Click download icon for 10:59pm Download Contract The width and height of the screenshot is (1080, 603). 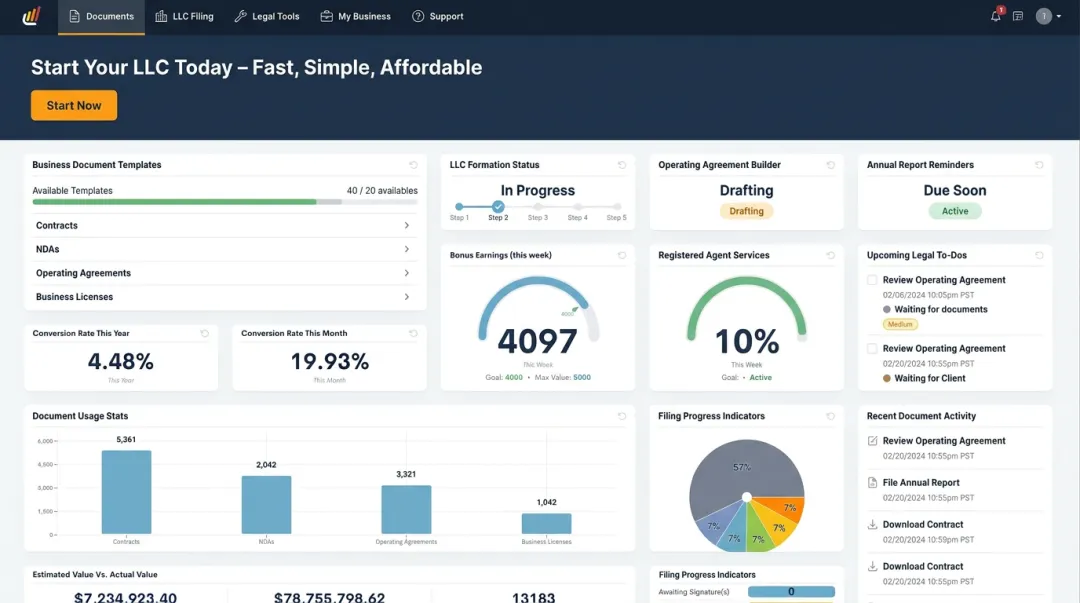873,524
